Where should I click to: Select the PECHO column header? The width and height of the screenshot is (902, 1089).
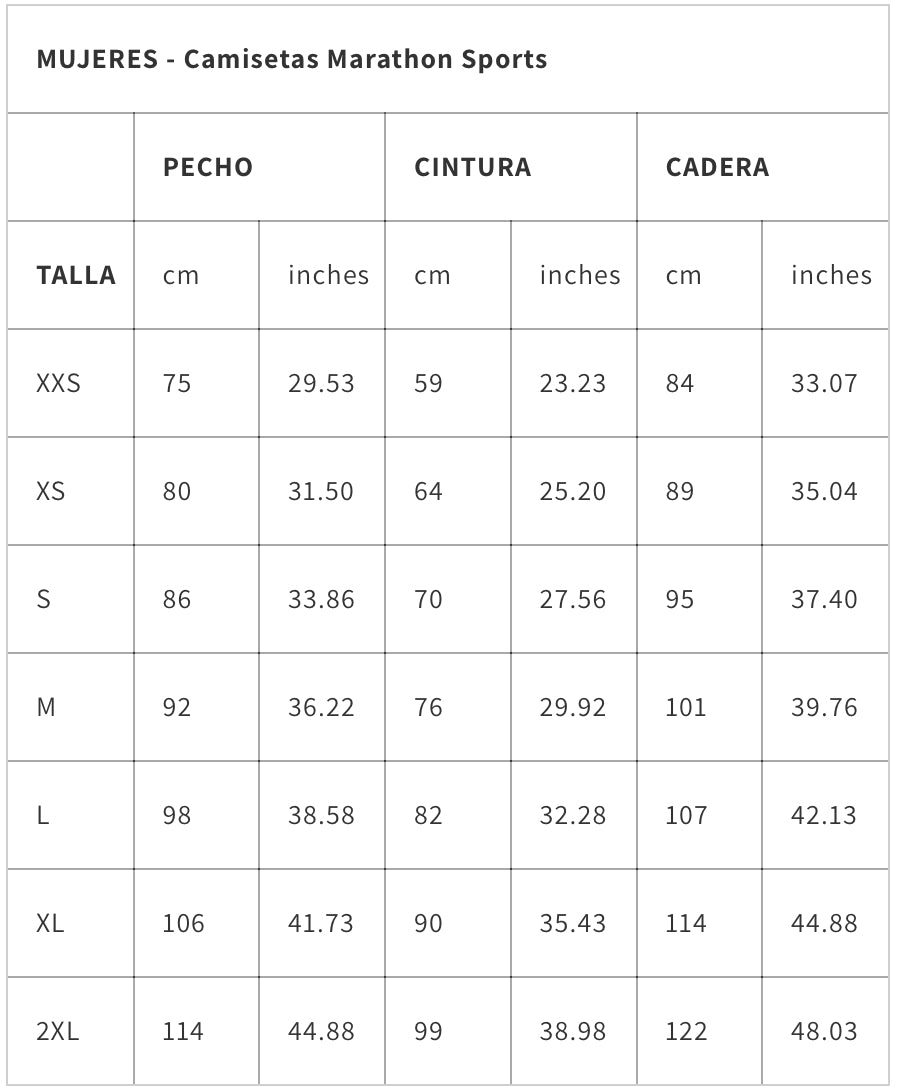point(208,167)
